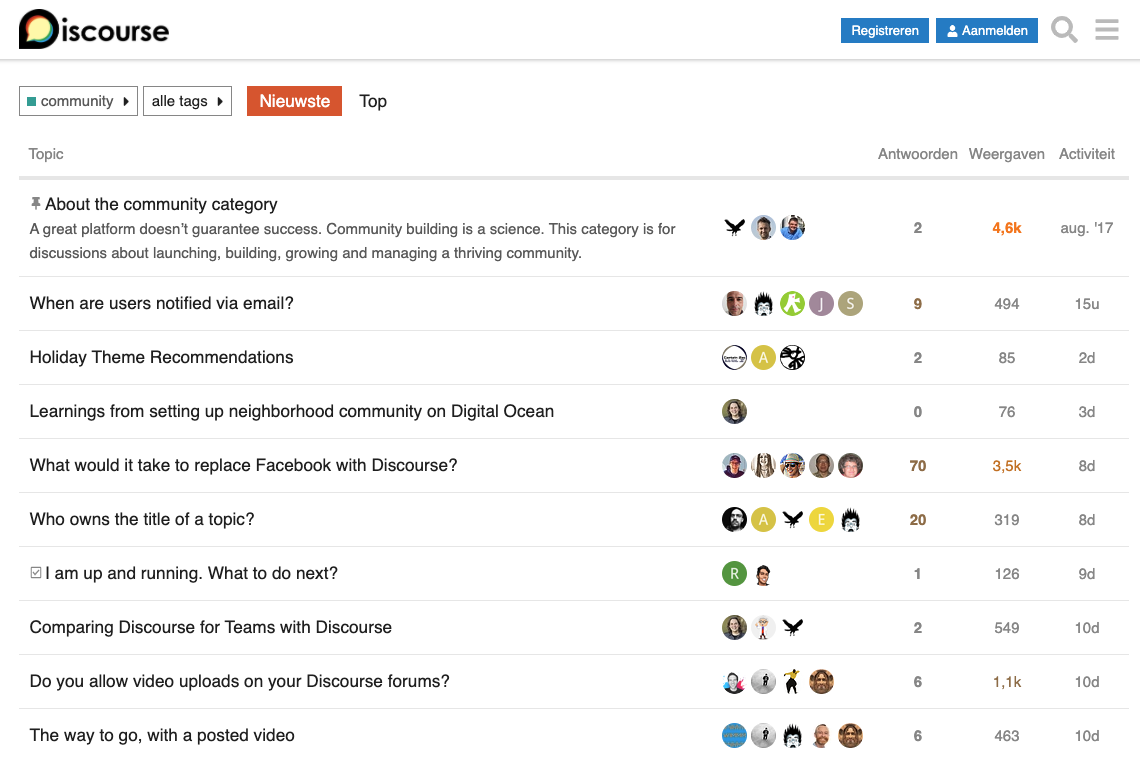This screenshot has width=1140, height=761.
Task: Open 'About the community category' topic
Action: (161, 204)
